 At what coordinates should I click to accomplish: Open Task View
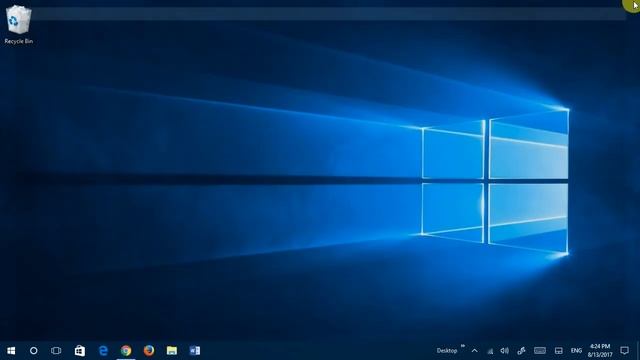coord(56,351)
